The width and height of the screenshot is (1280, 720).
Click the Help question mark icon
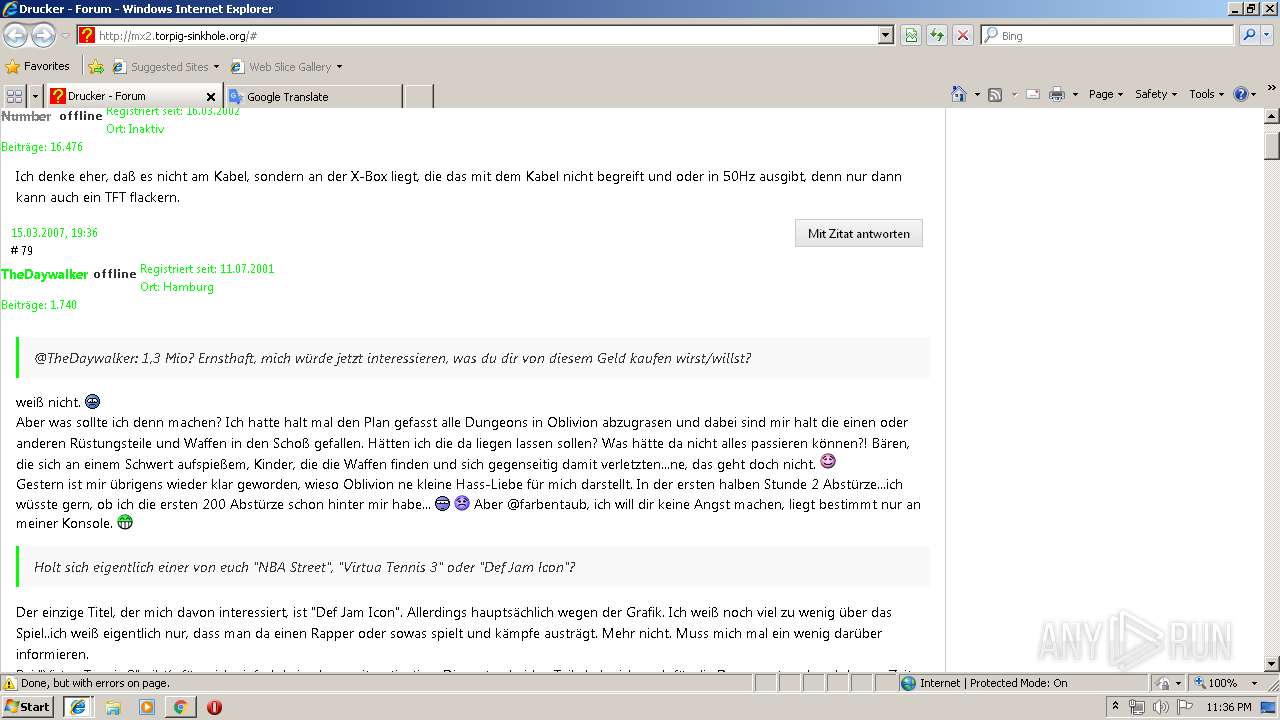click(x=1241, y=94)
